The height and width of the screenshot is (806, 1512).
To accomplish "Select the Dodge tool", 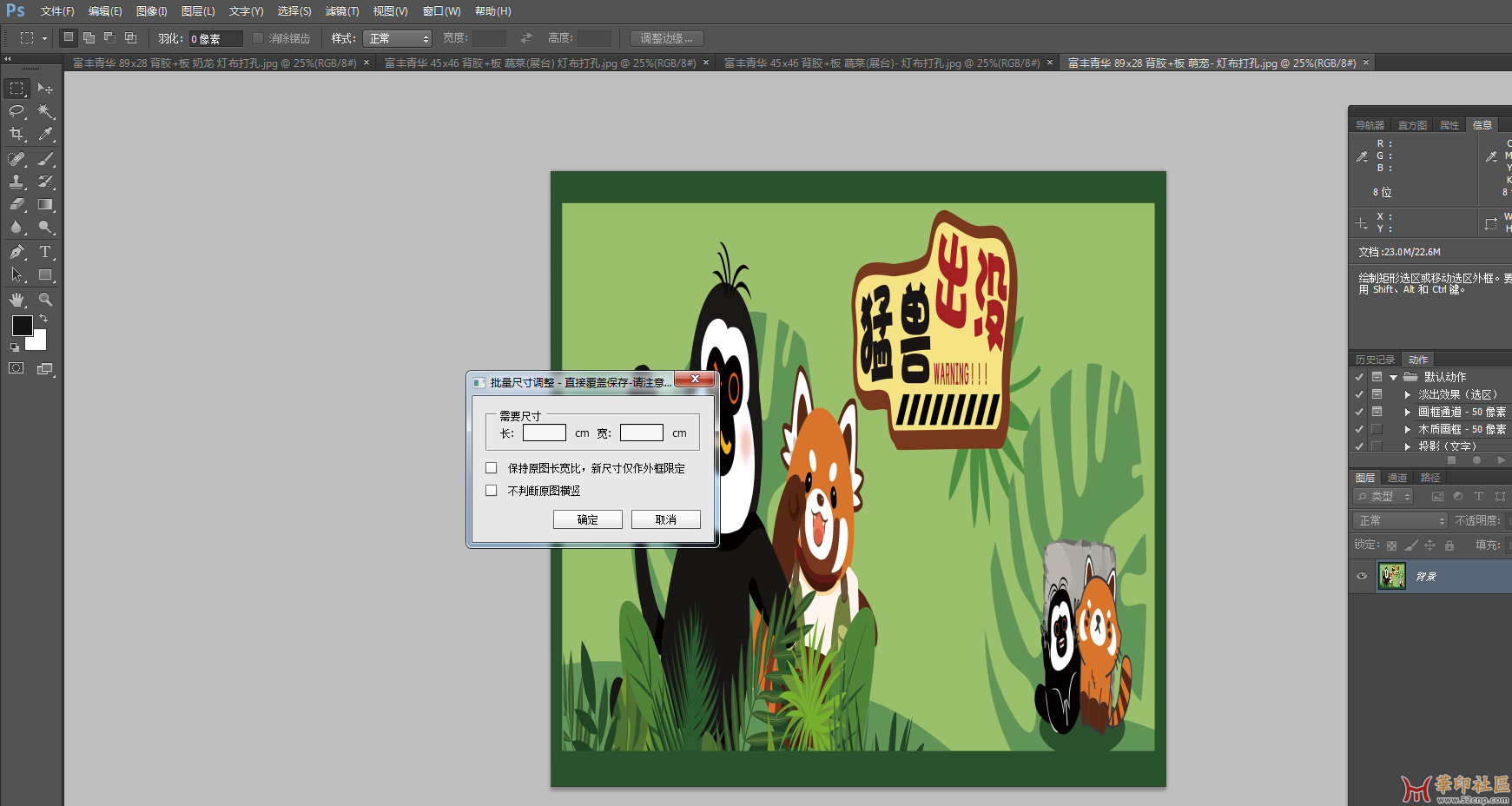I will [46, 227].
